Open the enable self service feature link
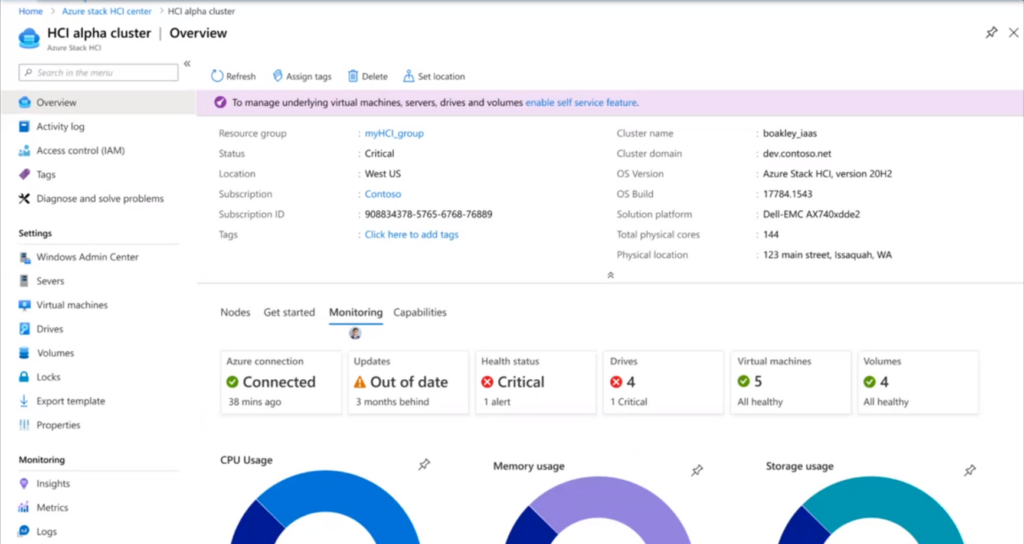 (581, 103)
